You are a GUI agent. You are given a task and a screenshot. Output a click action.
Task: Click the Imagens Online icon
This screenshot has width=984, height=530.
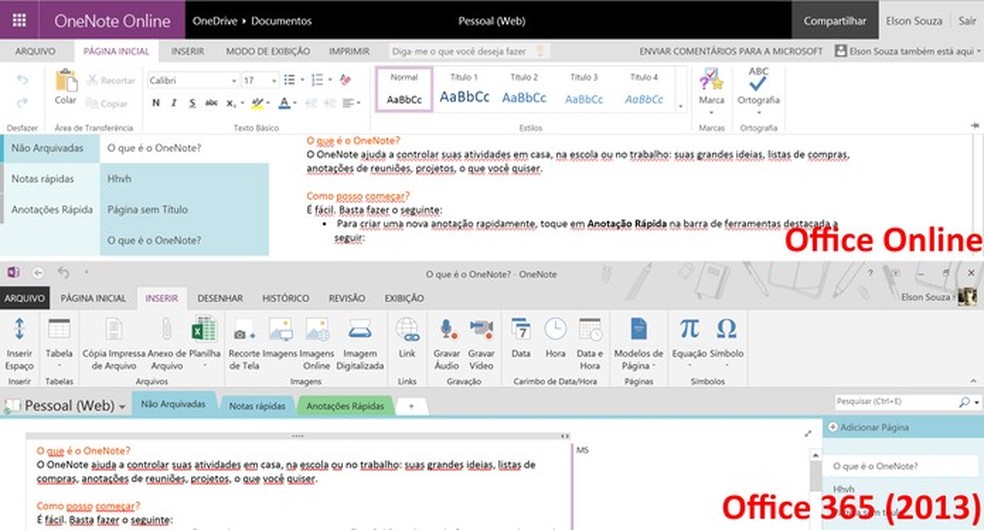pos(317,329)
